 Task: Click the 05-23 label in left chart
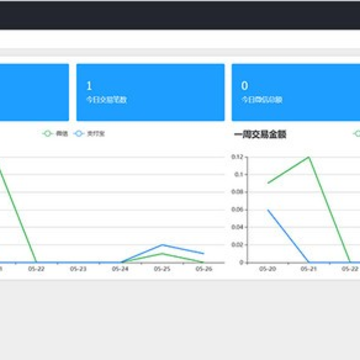(x=78, y=269)
